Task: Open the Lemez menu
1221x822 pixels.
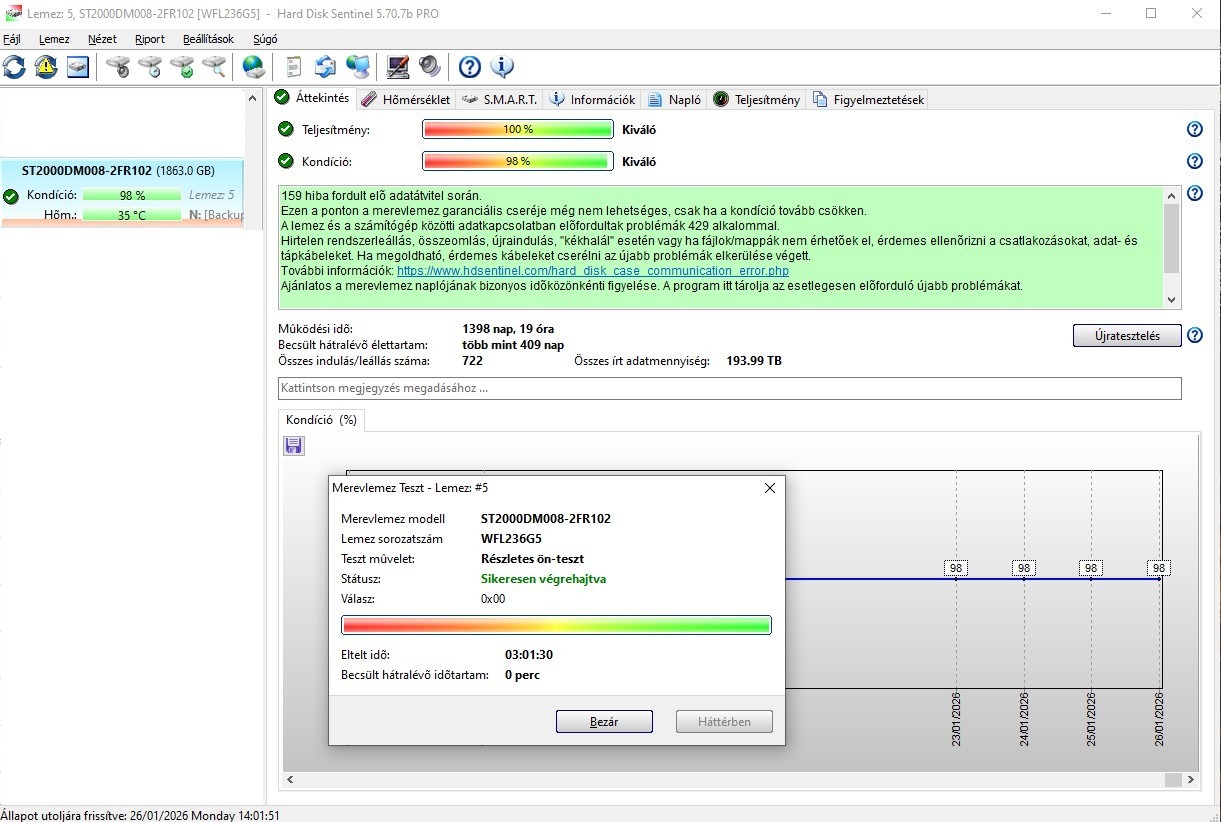Action: (54, 39)
